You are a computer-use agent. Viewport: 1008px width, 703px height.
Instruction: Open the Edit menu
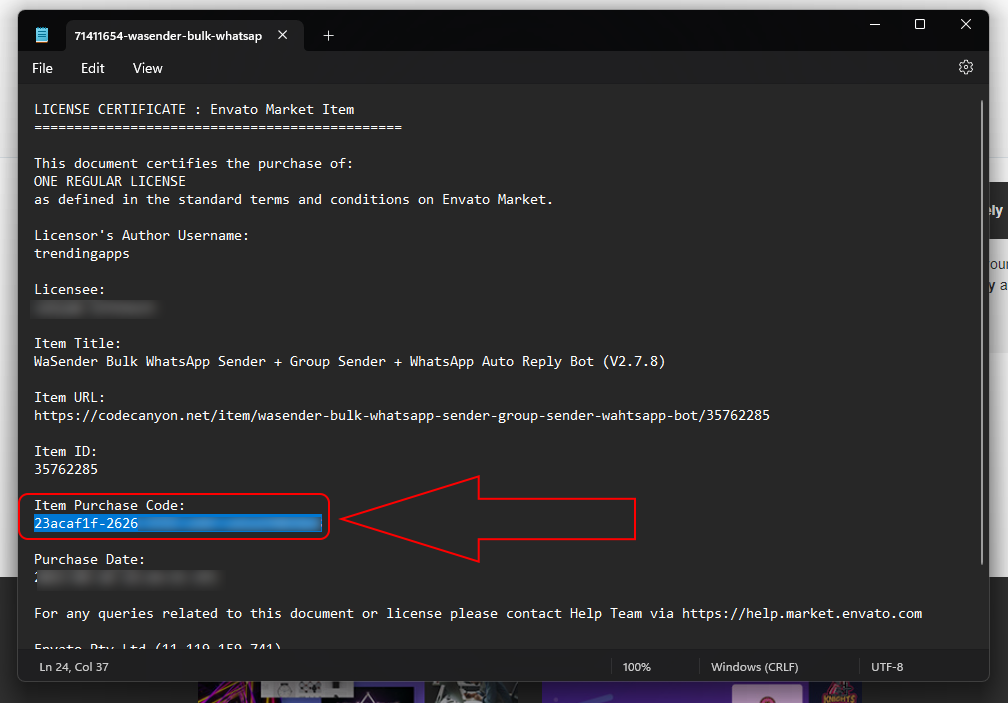coord(93,68)
